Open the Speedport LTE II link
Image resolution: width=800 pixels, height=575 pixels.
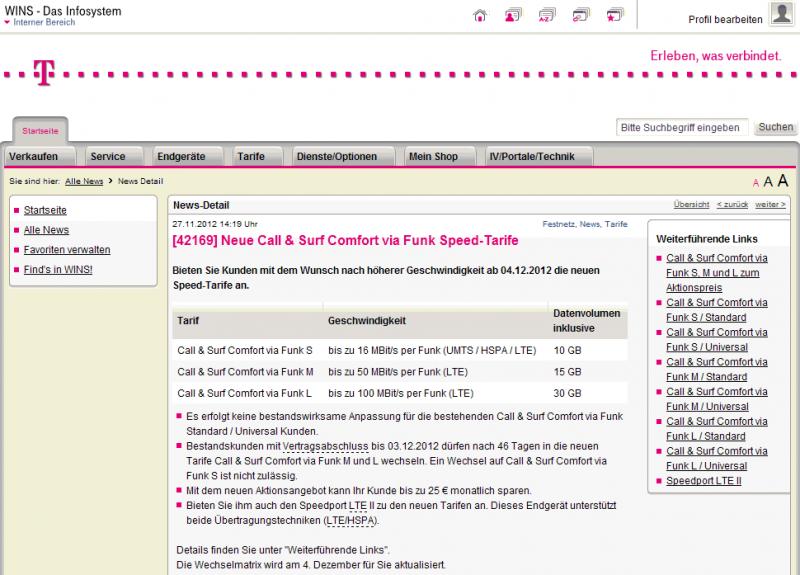704,481
